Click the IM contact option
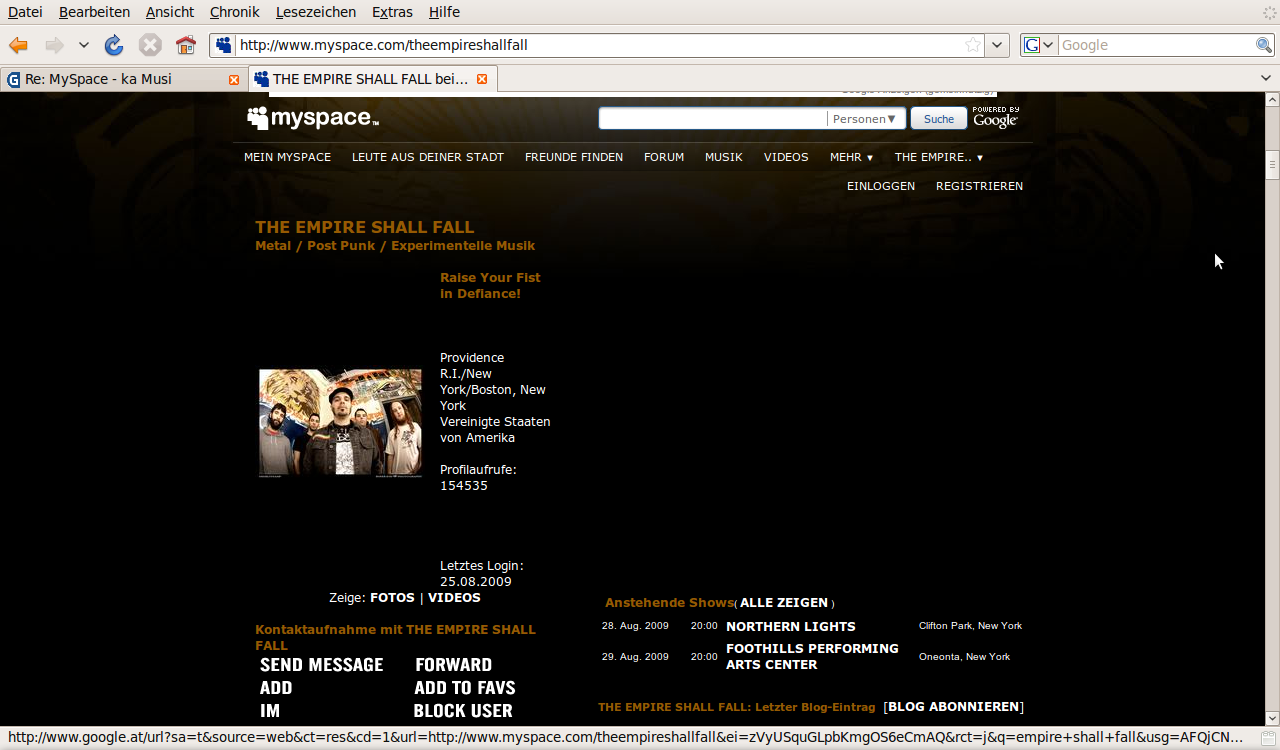The height and width of the screenshot is (750, 1280). [270, 711]
